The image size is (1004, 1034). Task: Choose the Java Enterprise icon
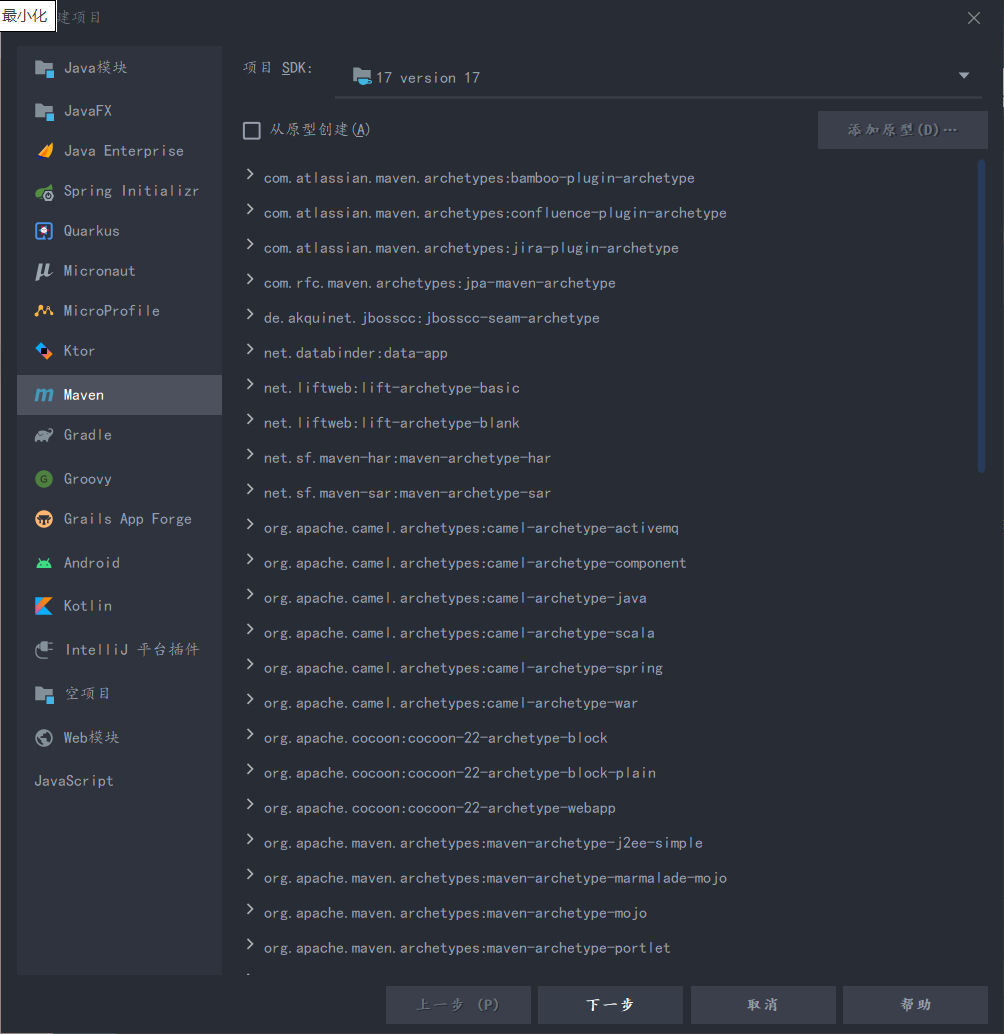[44, 151]
